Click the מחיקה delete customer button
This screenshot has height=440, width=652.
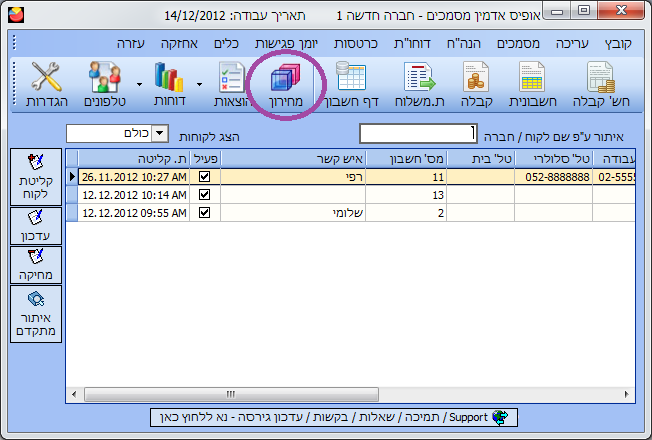point(36,265)
